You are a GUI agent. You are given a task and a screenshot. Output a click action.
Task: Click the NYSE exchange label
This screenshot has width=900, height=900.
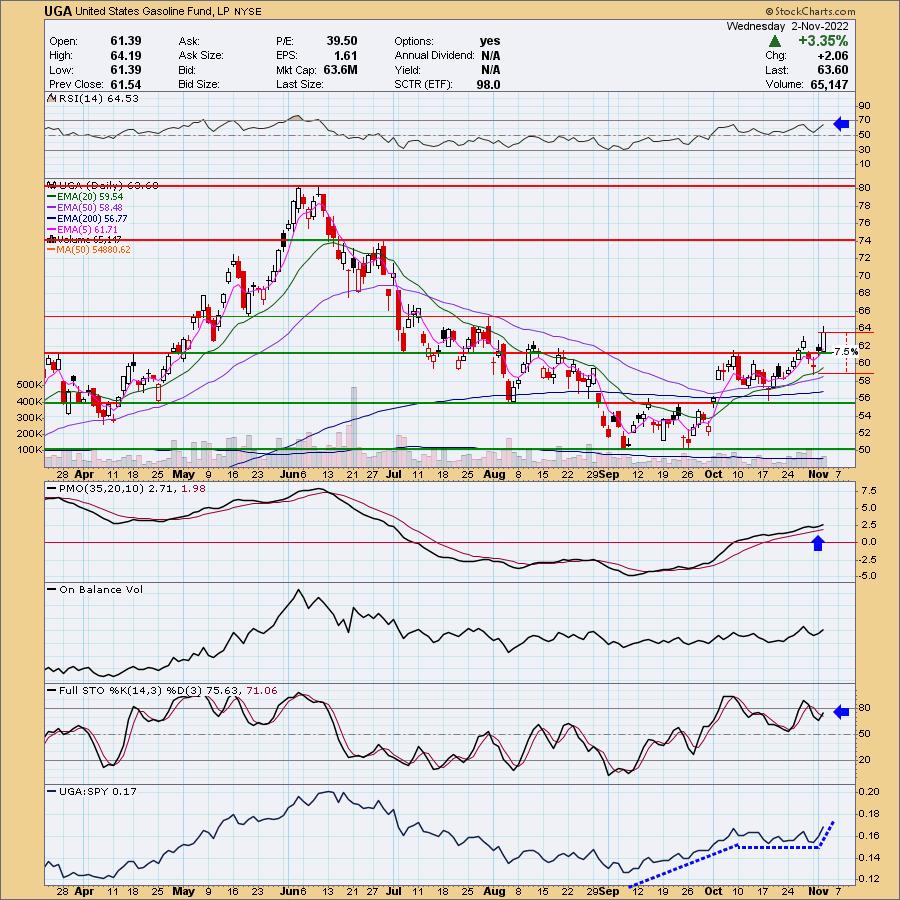coord(248,11)
